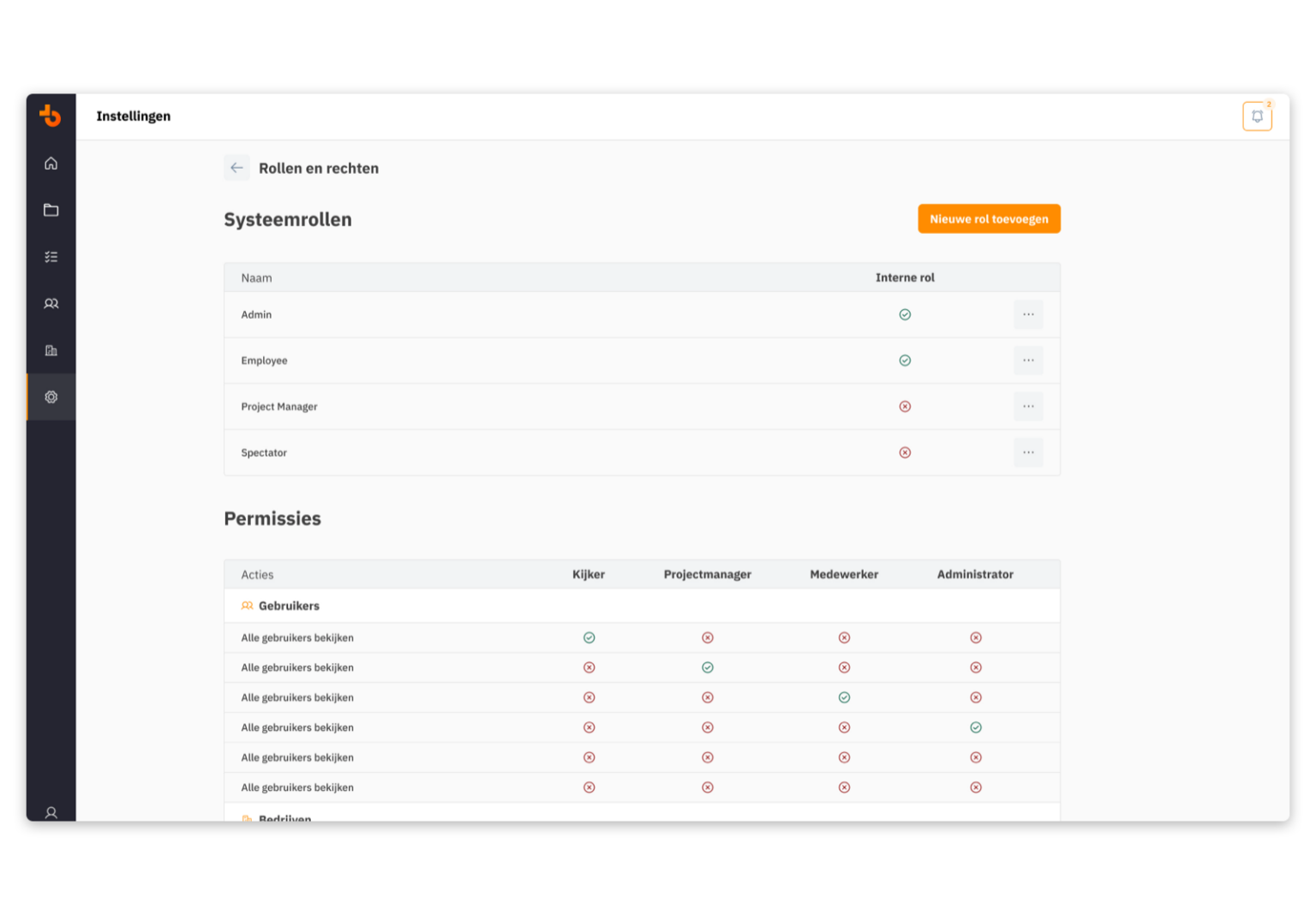Image resolution: width=1316 pixels, height=915 pixels.
Task: Click the Instellingen page title
Action: coord(134,116)
